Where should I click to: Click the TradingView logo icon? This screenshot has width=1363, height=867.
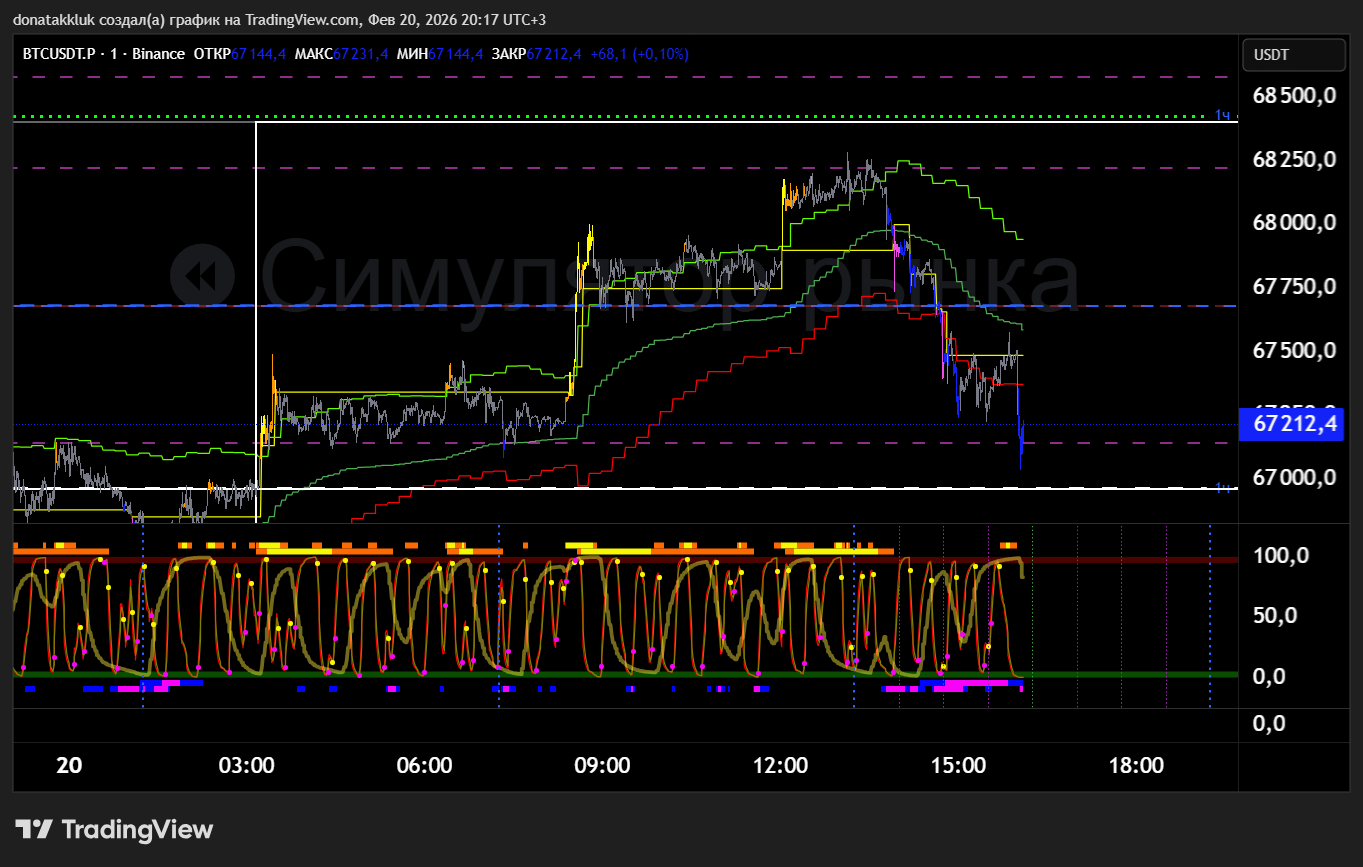point(34,829)
